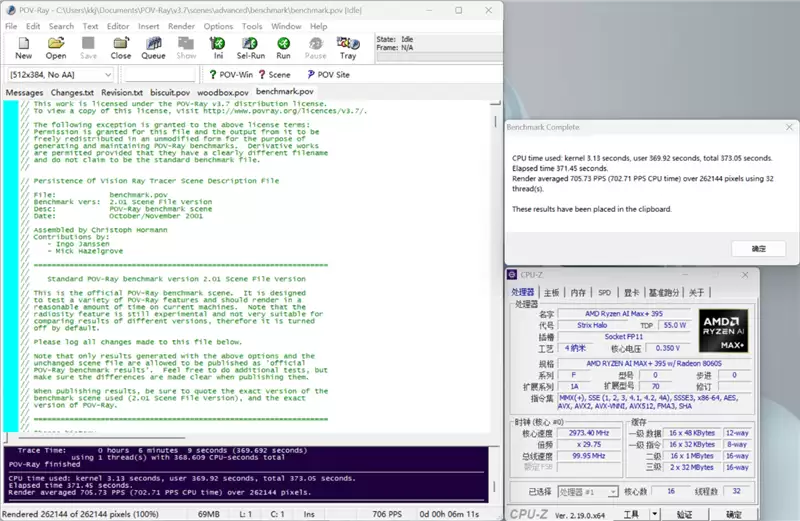Switch to the woodbox.pov tab
Image resolution: width=800 pixels, height=521 pixels.
pyautogui.click(x=222, y=92)
